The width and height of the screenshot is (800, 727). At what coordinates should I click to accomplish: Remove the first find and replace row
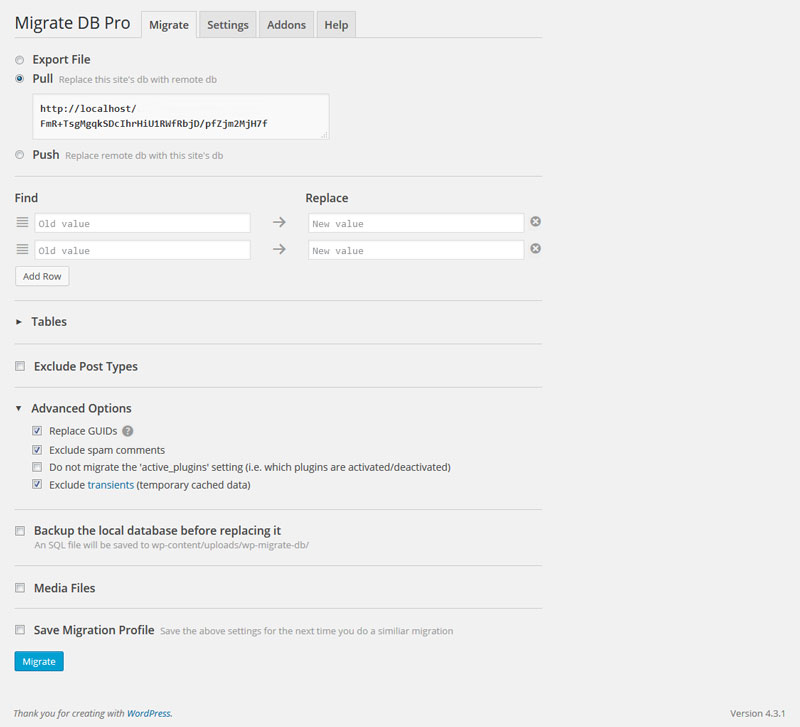coord(535,221)
